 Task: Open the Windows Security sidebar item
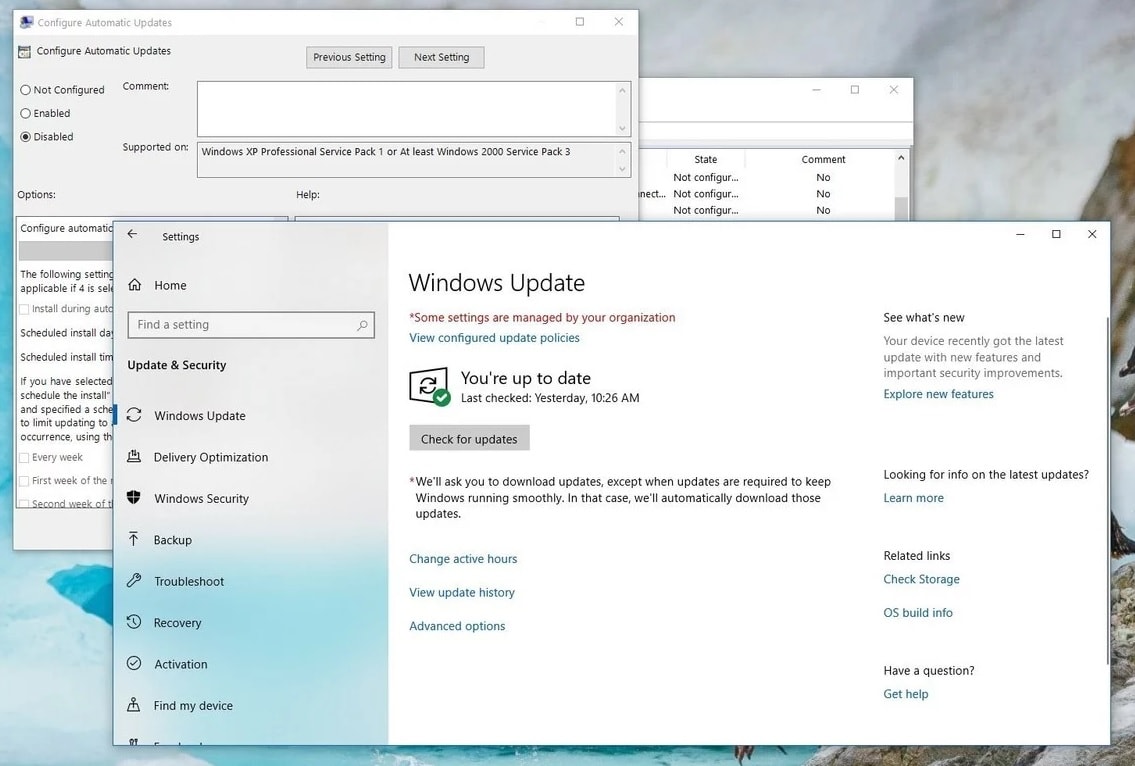[250, 498]
